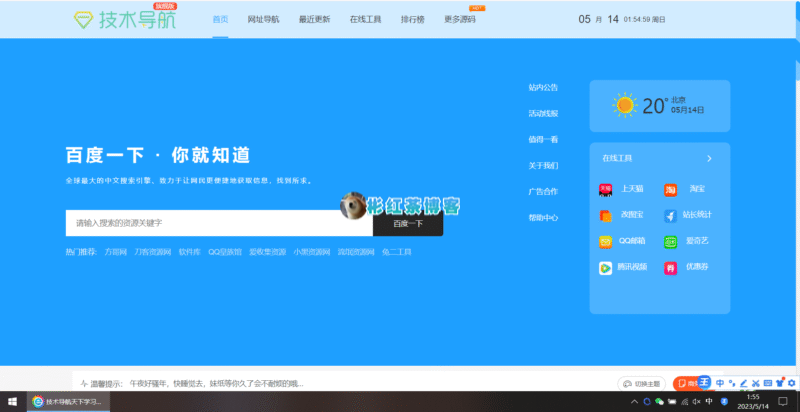The height and width of the screenshot is (412, 800).
Task: Click the blue shield tray icon
Action: (723, 401)
